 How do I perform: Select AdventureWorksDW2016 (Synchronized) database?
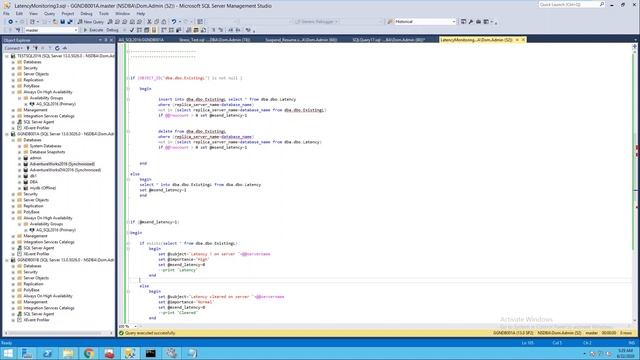click(x=65, y=170)
